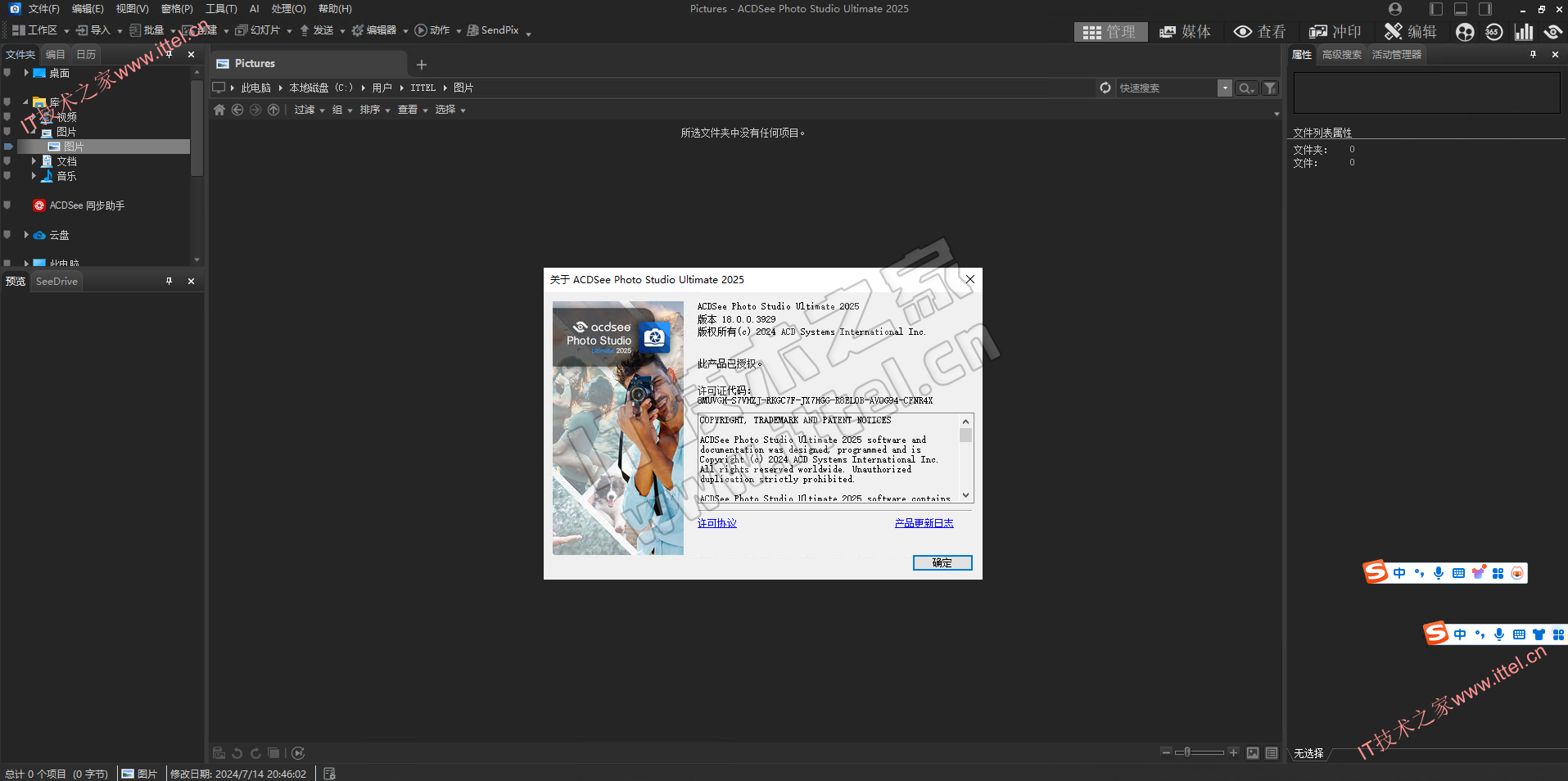The image size is (1568, 781).
Task: Switch to Media (媒体) mode
Action: click(1185, 31)
